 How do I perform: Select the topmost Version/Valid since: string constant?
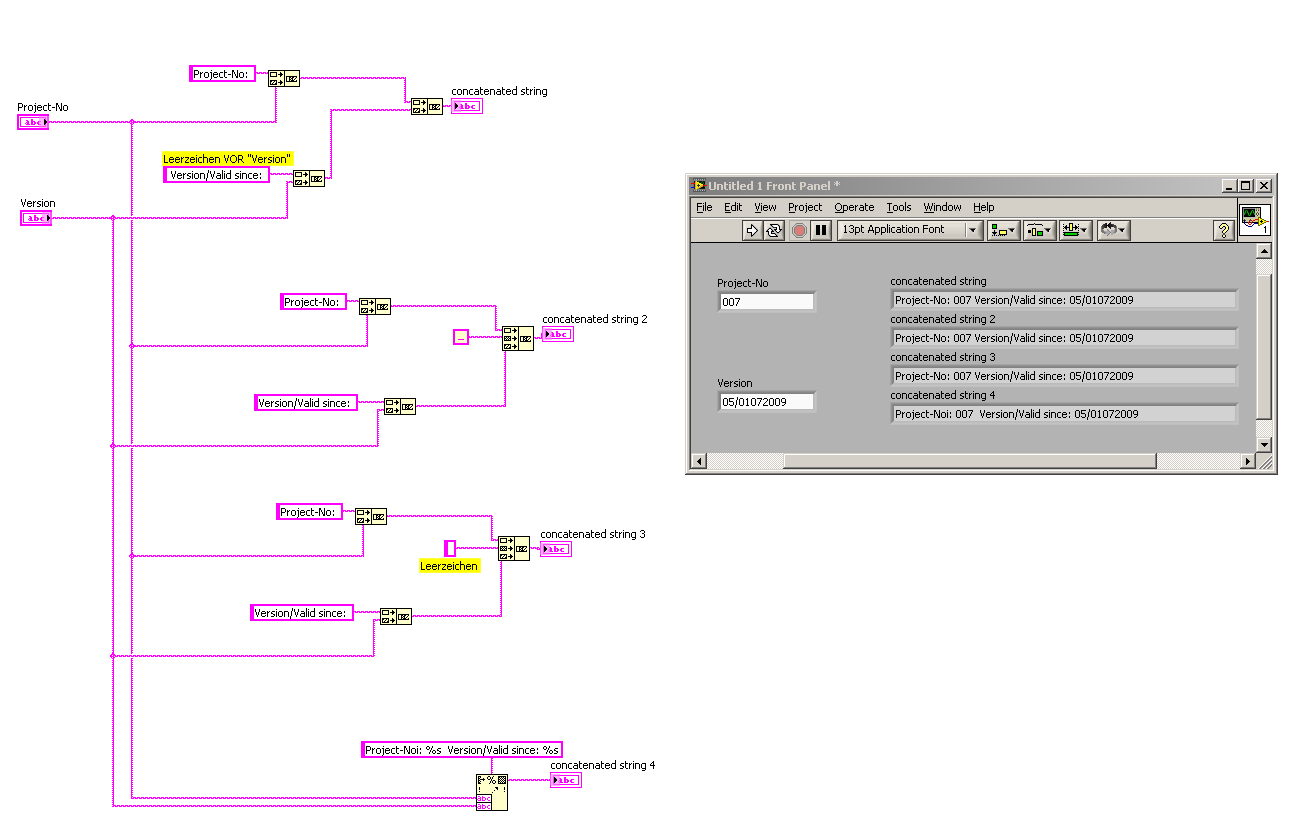point(216,175)
